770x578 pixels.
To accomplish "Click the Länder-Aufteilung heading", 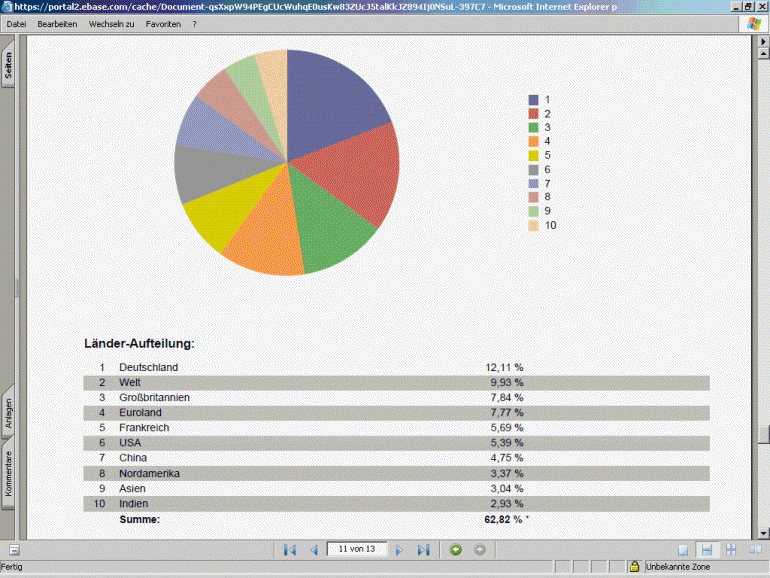I will coord(139,344).
